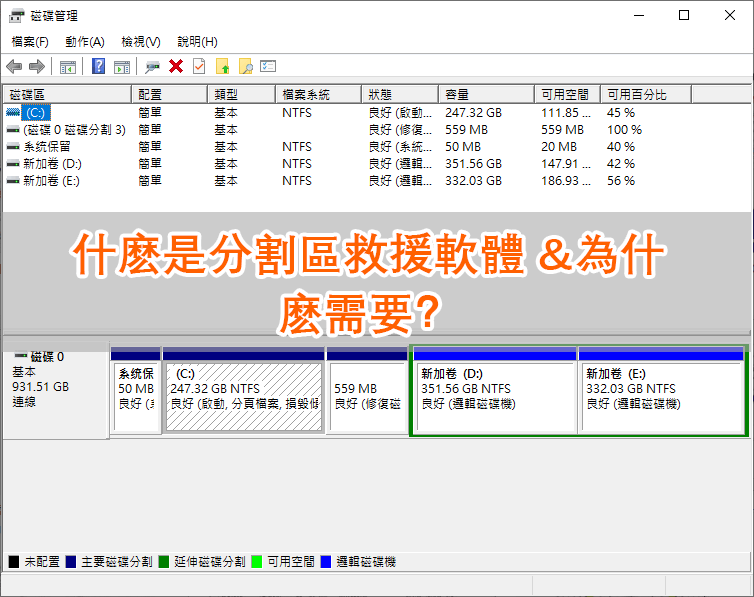
Task: Open the 動作(A) menu
Action: point(85,42)
